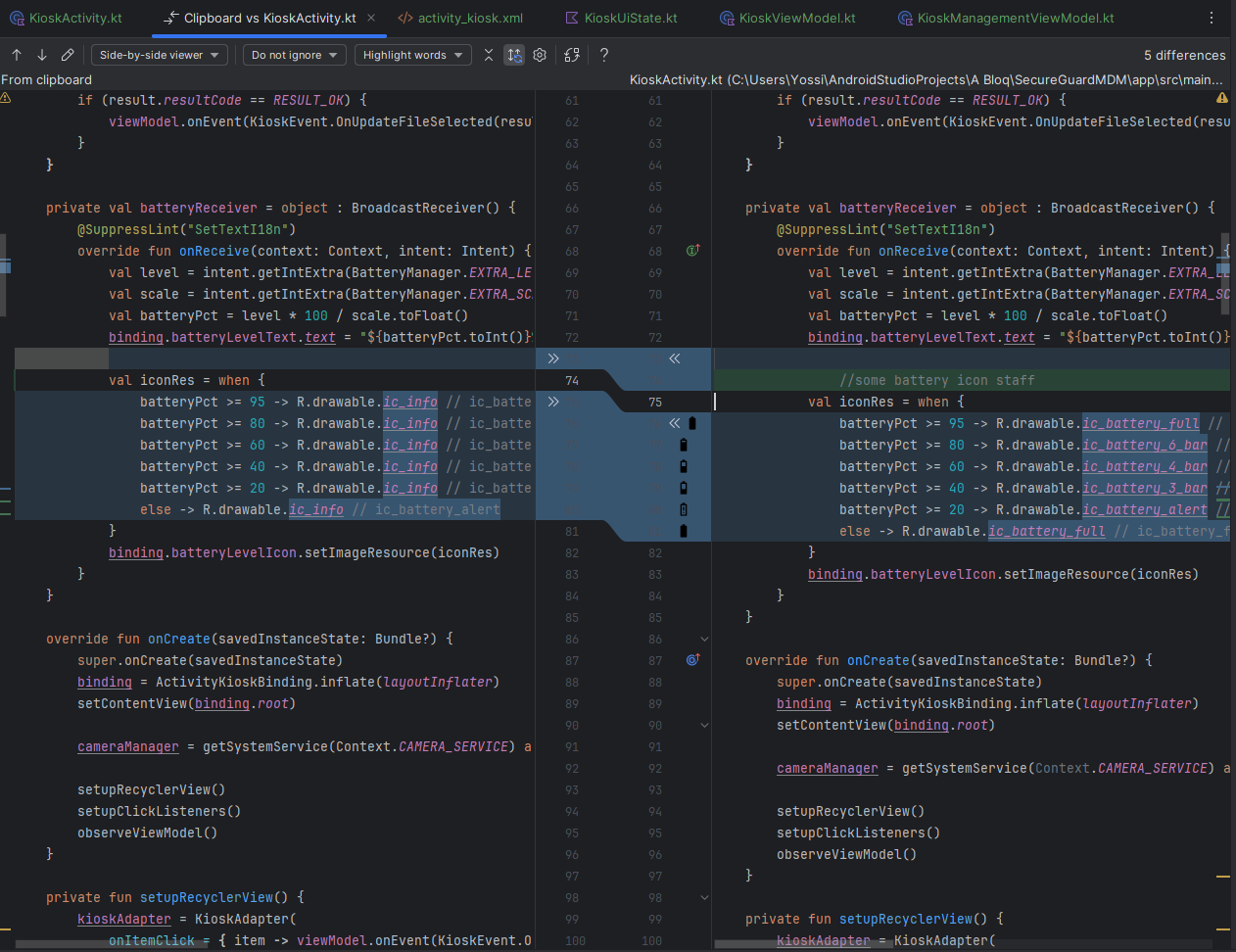Open the tab bar more options menu
Viewport: 1236px width, 952px height.
click(1212, 18)
